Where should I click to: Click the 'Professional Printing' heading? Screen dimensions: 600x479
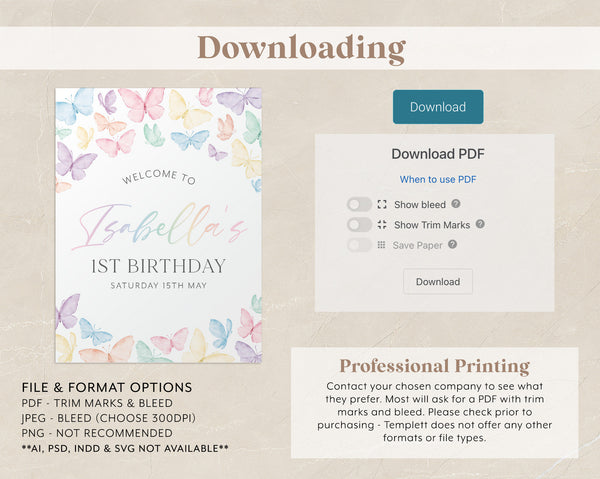(434, 366)
